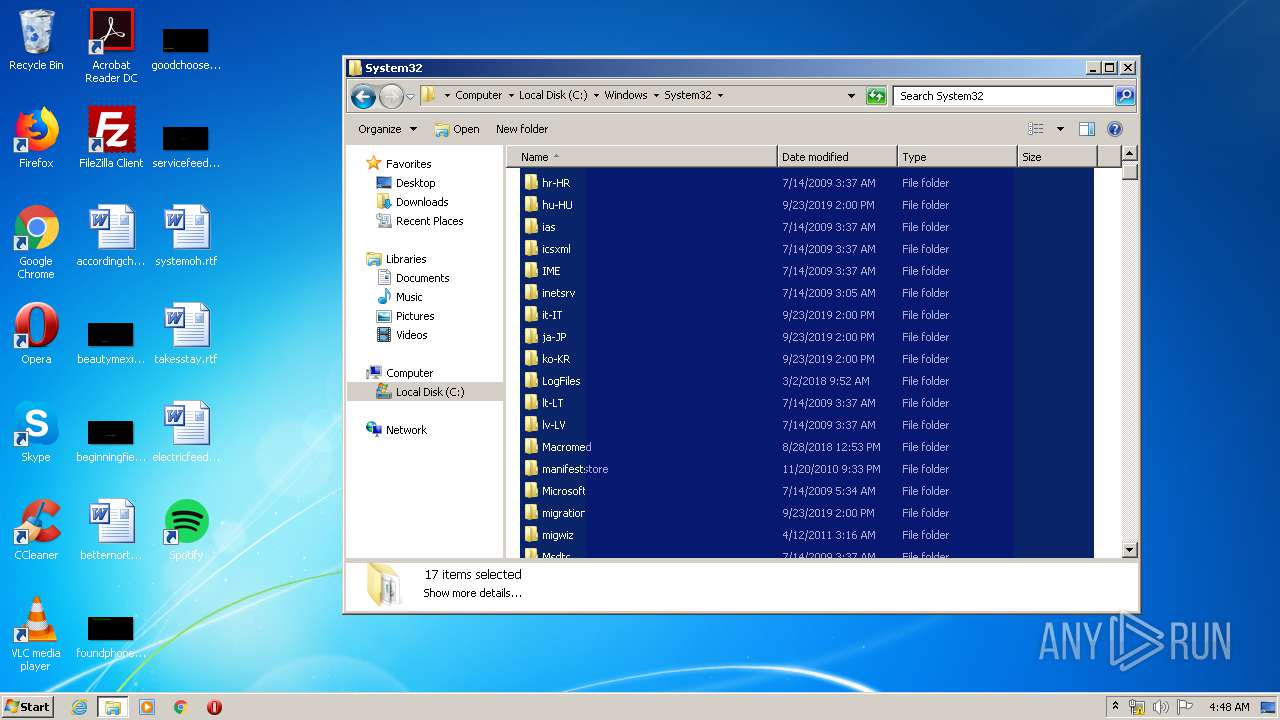Image resolution: width=1280 pixels, height=720 pixels.
Task: Sort by the Date modified column
Action: (837, 157)
